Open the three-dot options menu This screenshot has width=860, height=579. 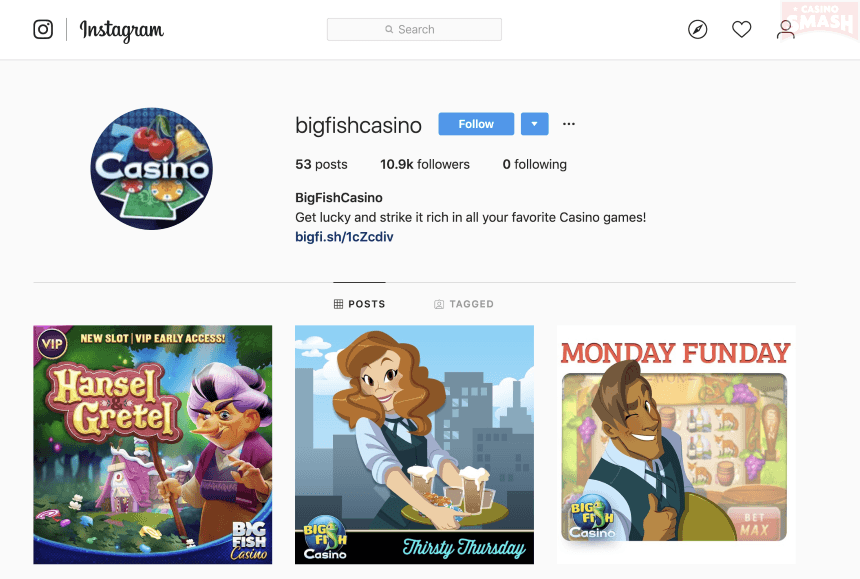pyautogui.click(x=569, y=124)
